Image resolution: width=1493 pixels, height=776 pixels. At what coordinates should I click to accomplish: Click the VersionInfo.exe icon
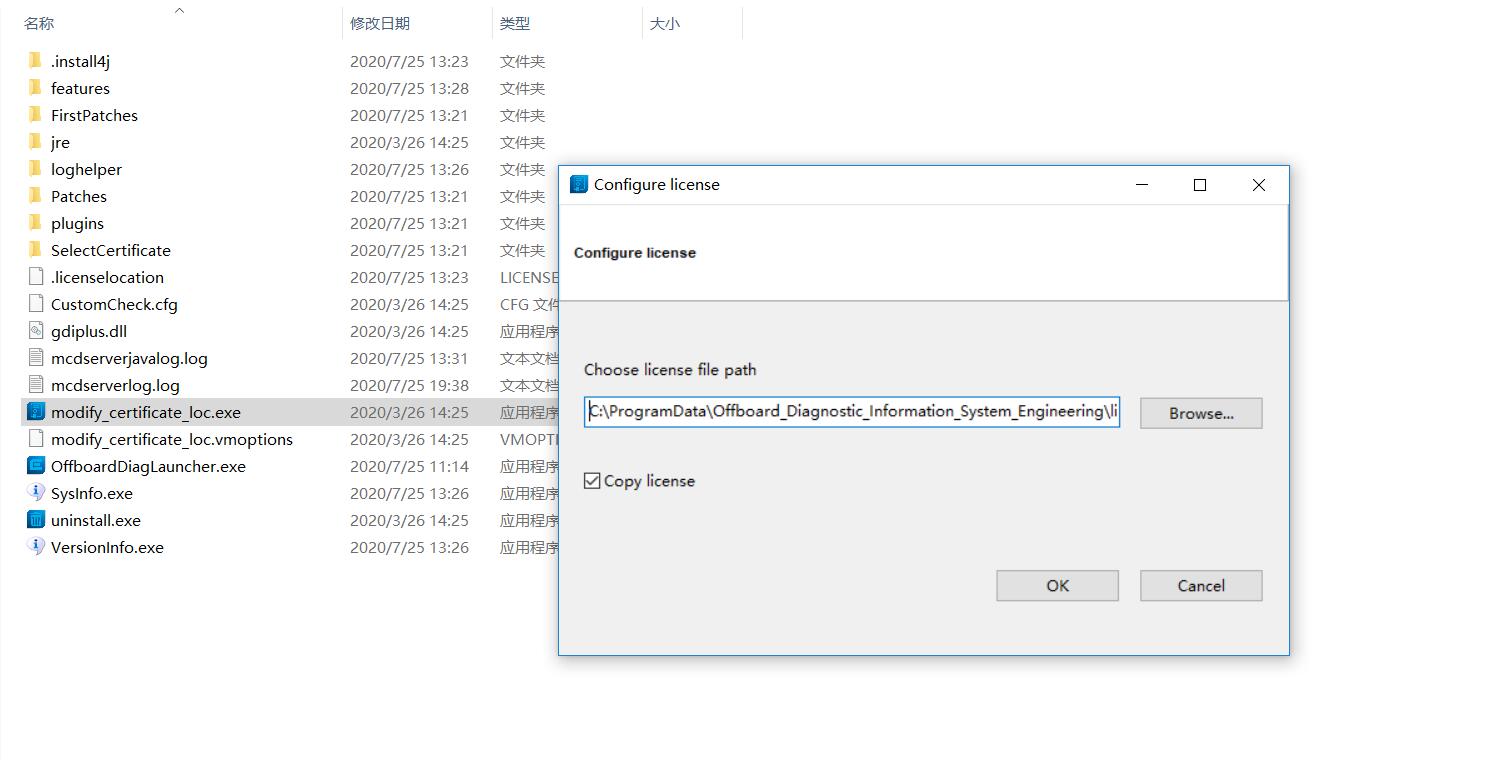coord(36,547)
